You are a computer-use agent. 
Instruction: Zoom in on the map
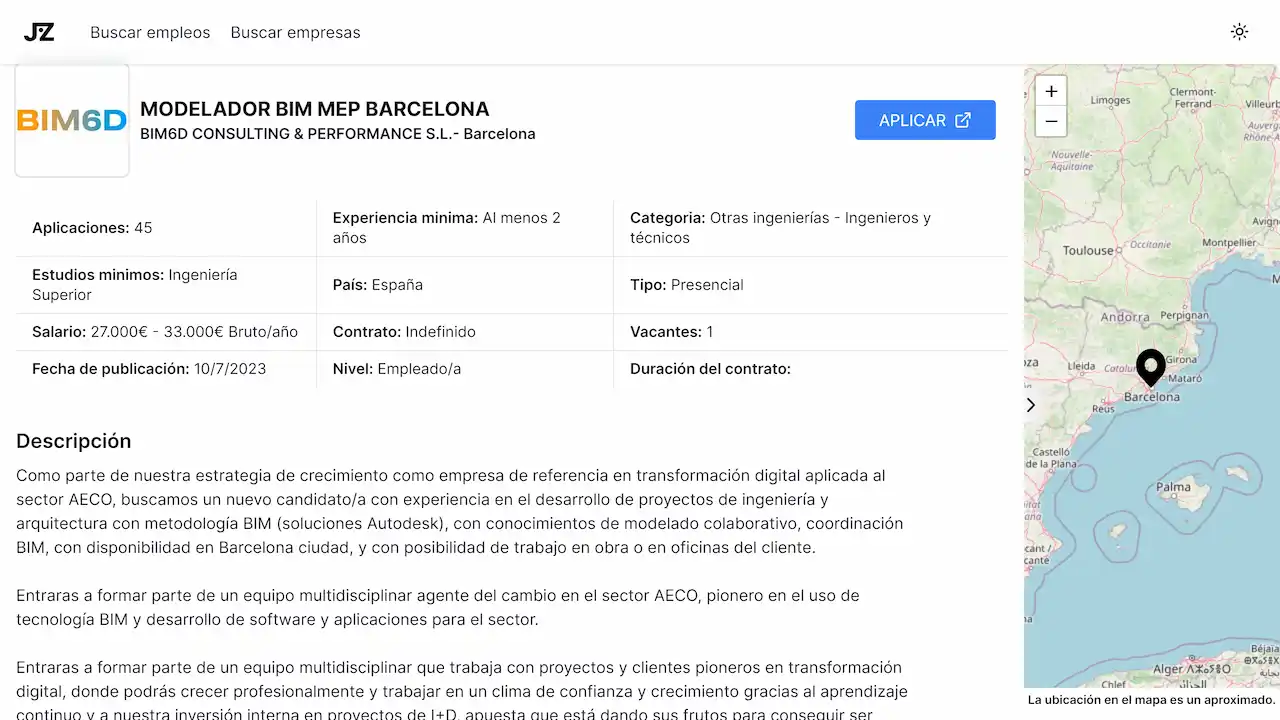1051,91
